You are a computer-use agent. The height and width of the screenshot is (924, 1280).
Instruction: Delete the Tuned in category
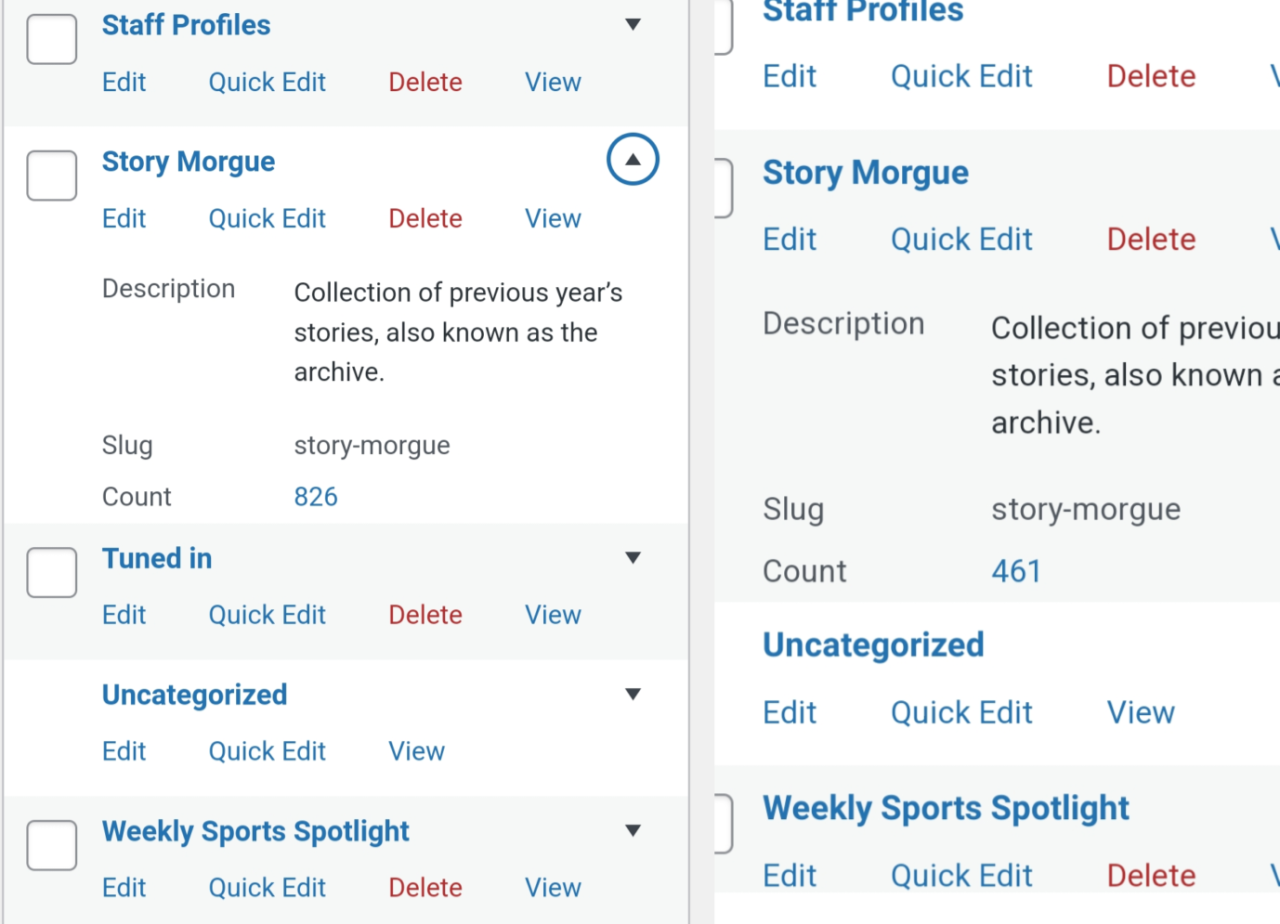(x=425, y=615)
